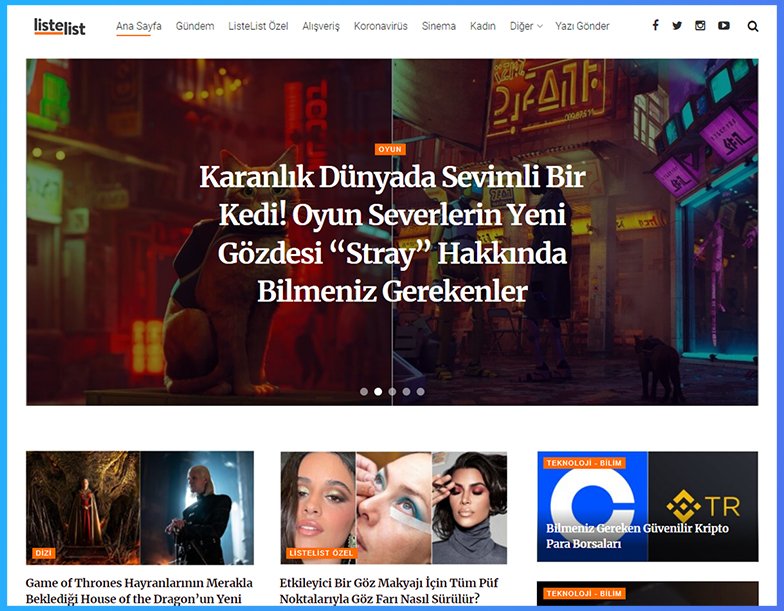
Task: Select the second slider dot
Action: click(x=378, y=392)
